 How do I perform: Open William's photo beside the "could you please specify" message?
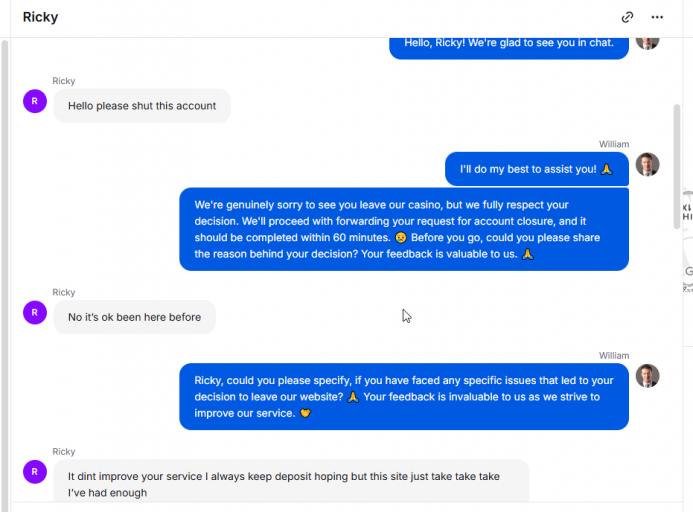coord(647,376)
